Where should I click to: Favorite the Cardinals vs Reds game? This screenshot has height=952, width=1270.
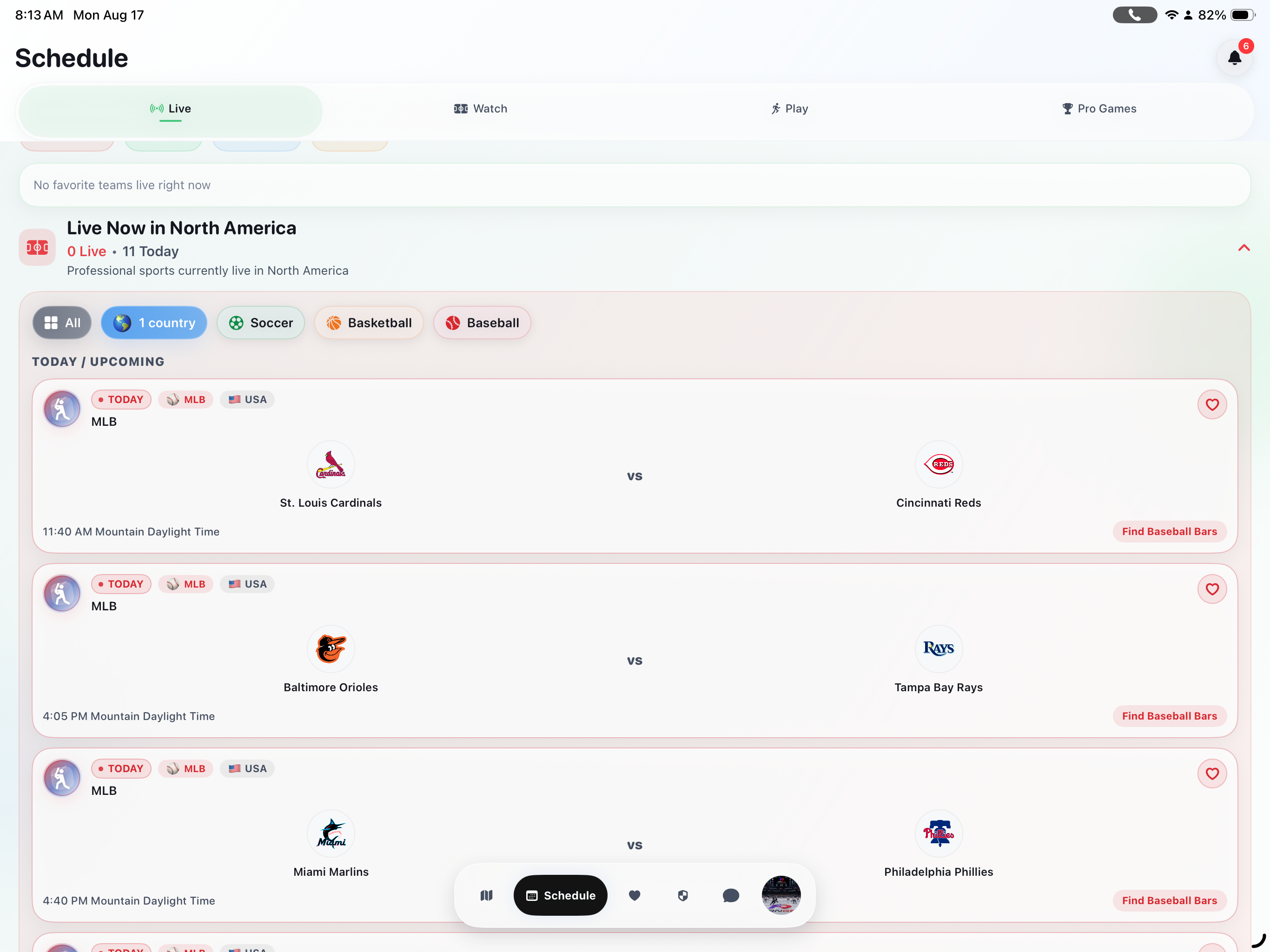click(x=1212, y=405)
